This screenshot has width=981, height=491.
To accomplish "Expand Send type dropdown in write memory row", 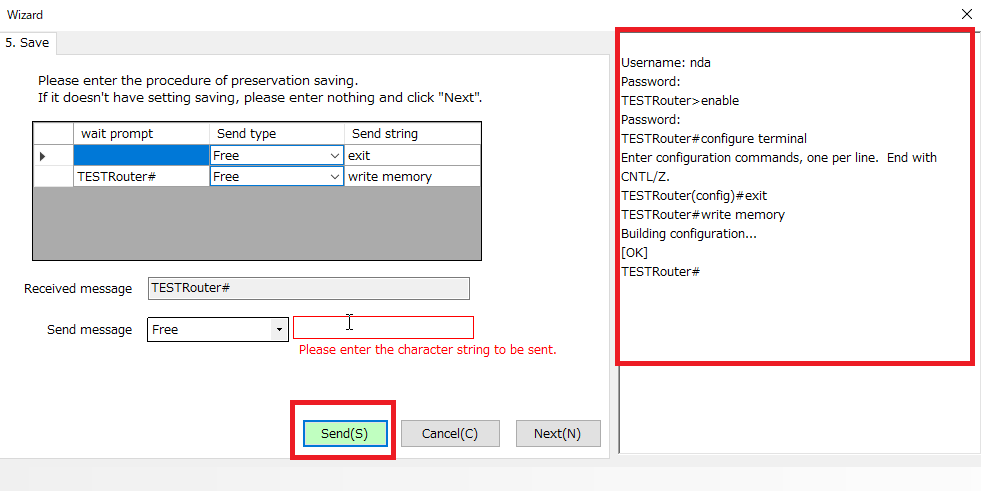I will (x=334, y=177).
